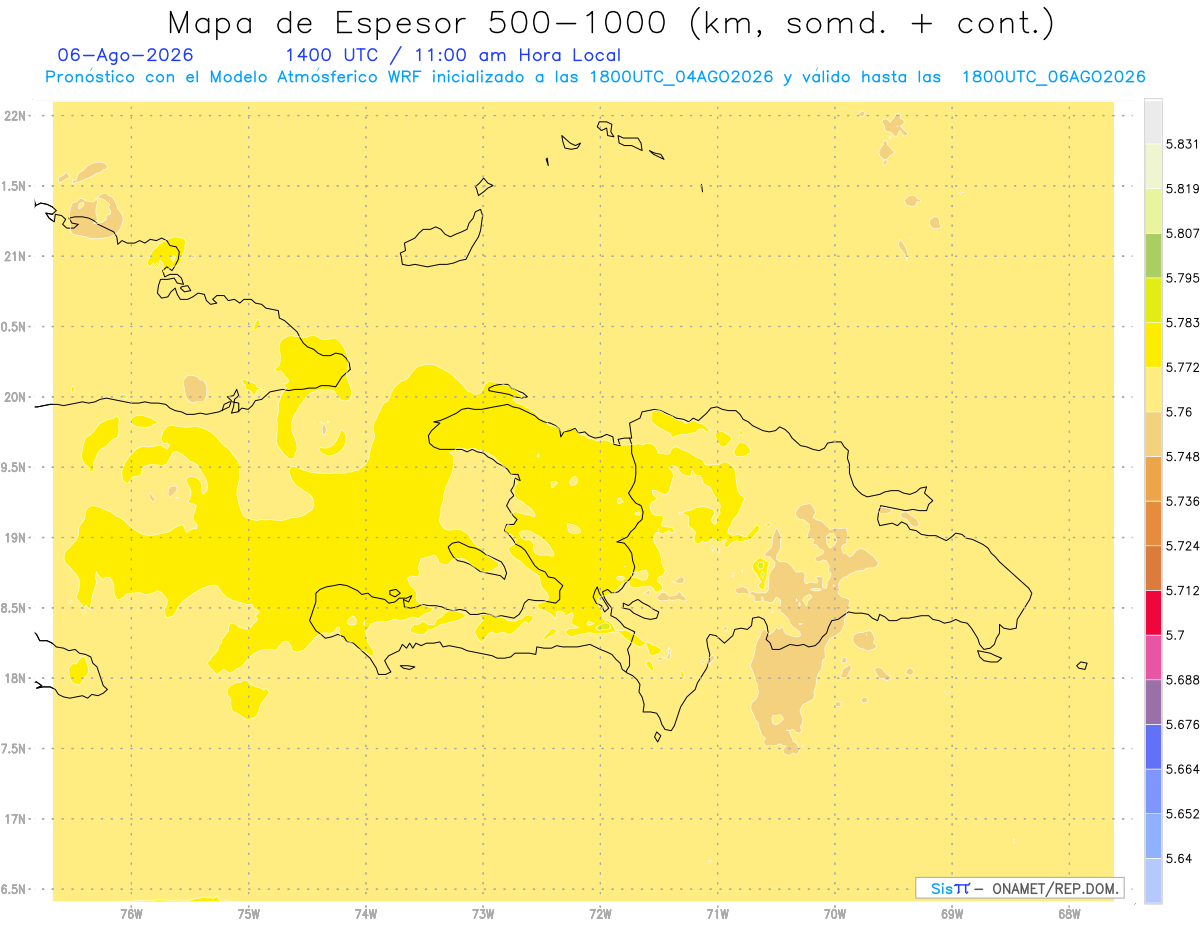The height and width of the screenshot is (927, 1200).
Task: Click the longitude label '75W'
Action: click(249, 914)
